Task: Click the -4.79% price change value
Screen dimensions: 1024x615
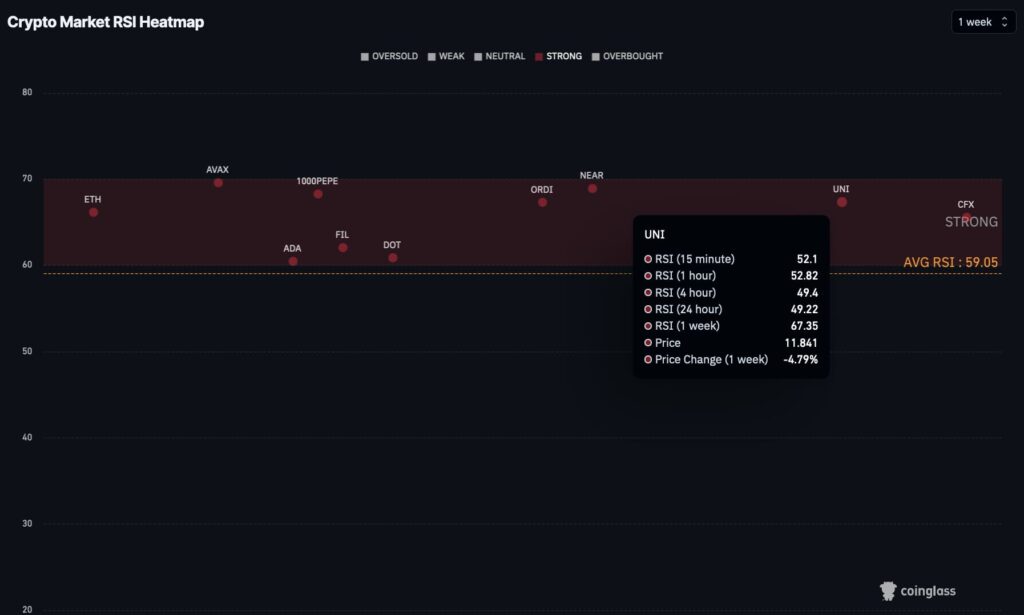Action: [x=801, y=359]
